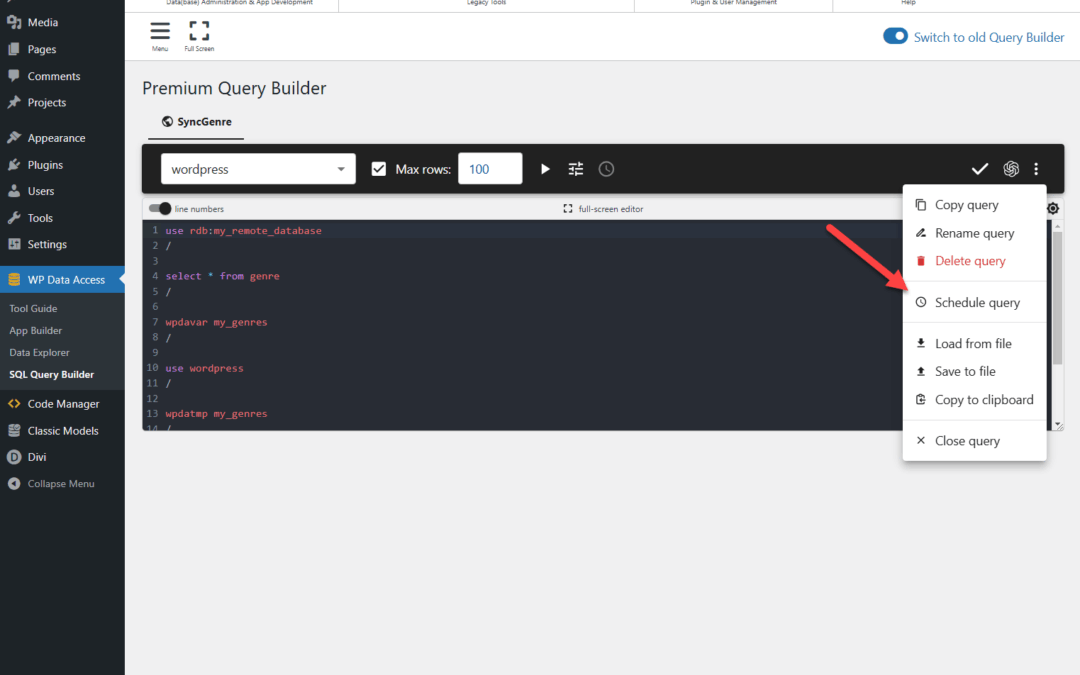This screenshot has width=1080, height=675.
Task: Run the query with play button
Action: (545, 169)
